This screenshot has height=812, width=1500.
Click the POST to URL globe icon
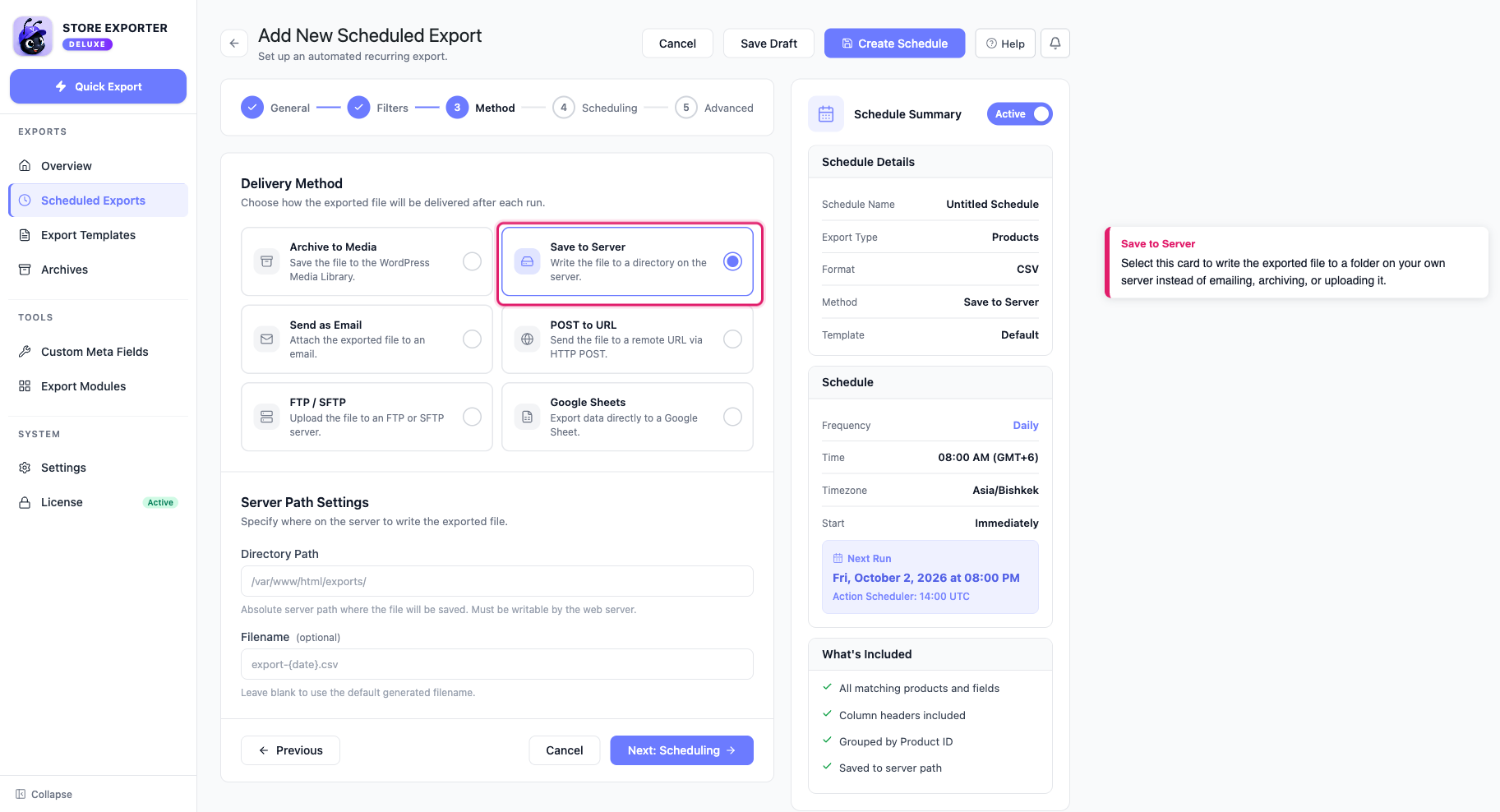(527, 339)
